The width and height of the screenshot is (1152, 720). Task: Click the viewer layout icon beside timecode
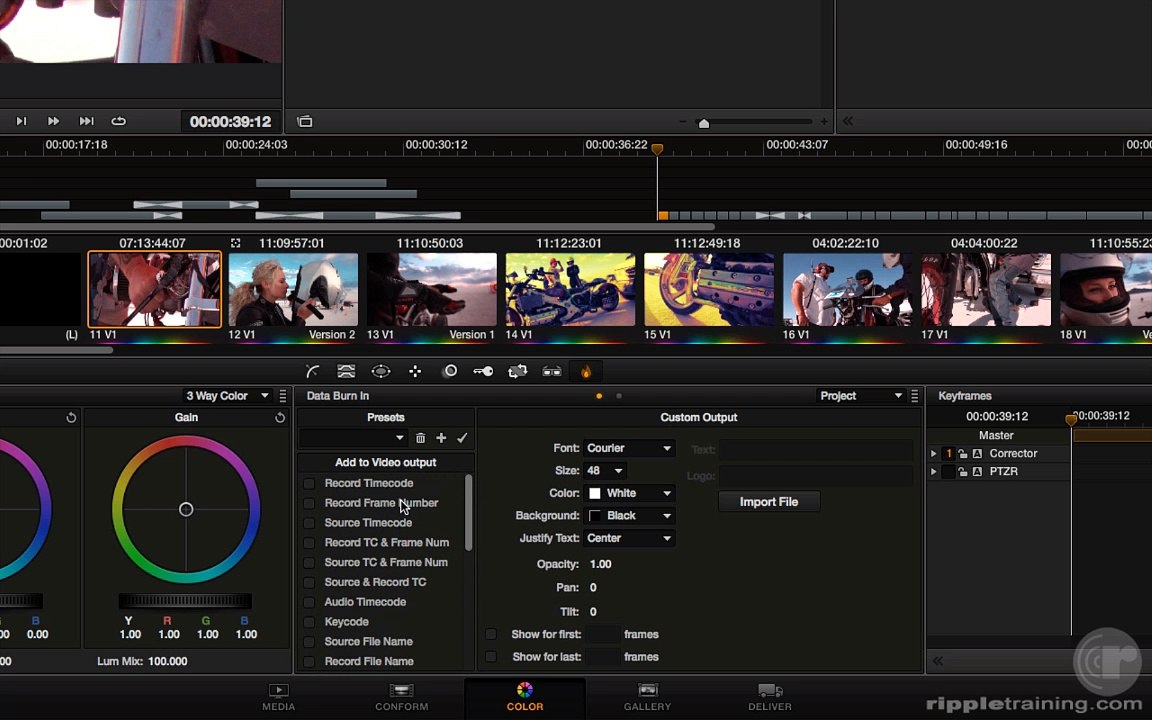click(305, 121)
